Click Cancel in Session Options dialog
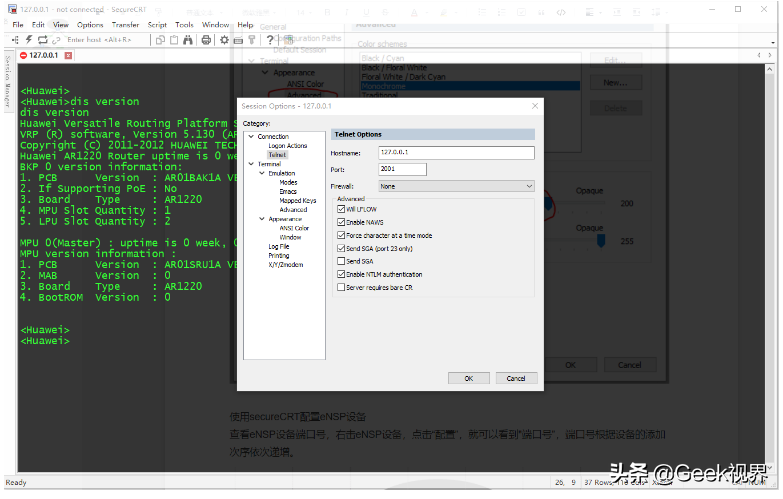 [x=516, y=379]
